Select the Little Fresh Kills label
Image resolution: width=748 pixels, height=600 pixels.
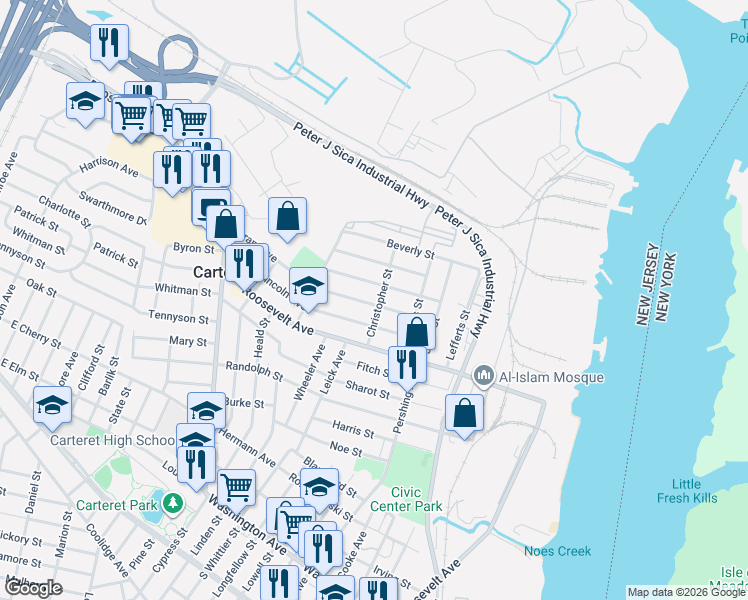pos(687,491)
